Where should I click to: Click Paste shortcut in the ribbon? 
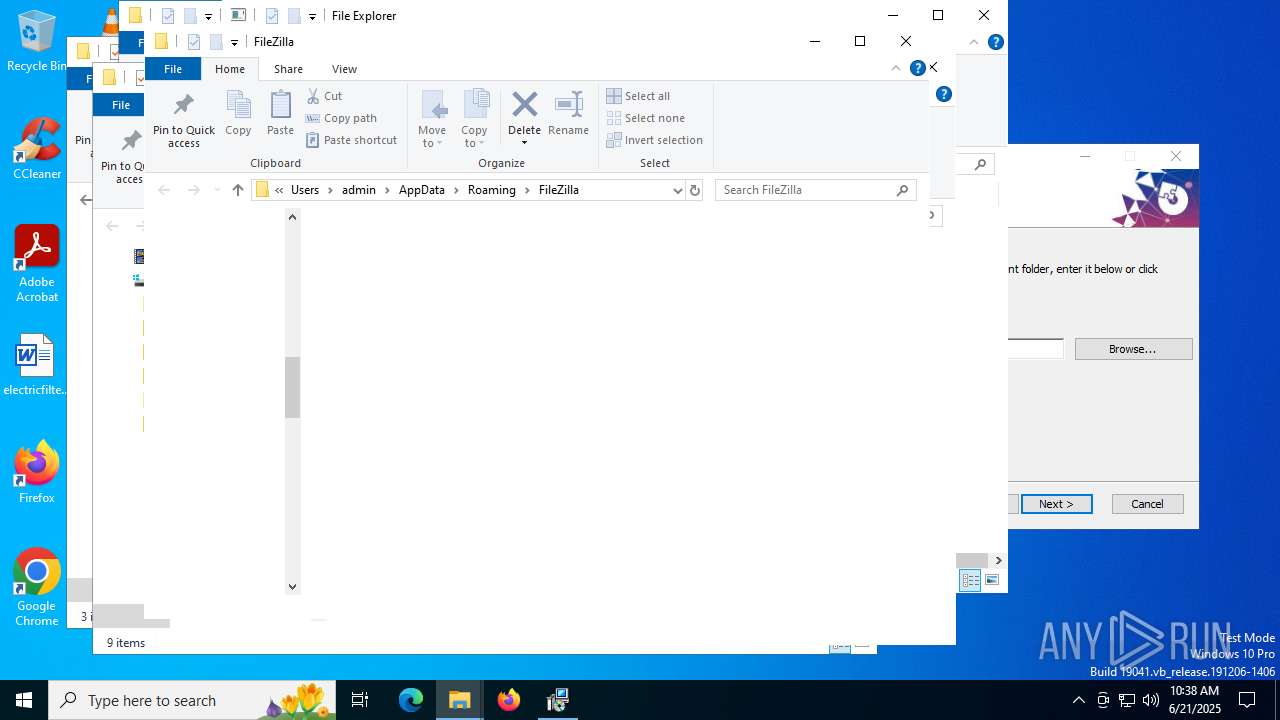tap(351, 140)
